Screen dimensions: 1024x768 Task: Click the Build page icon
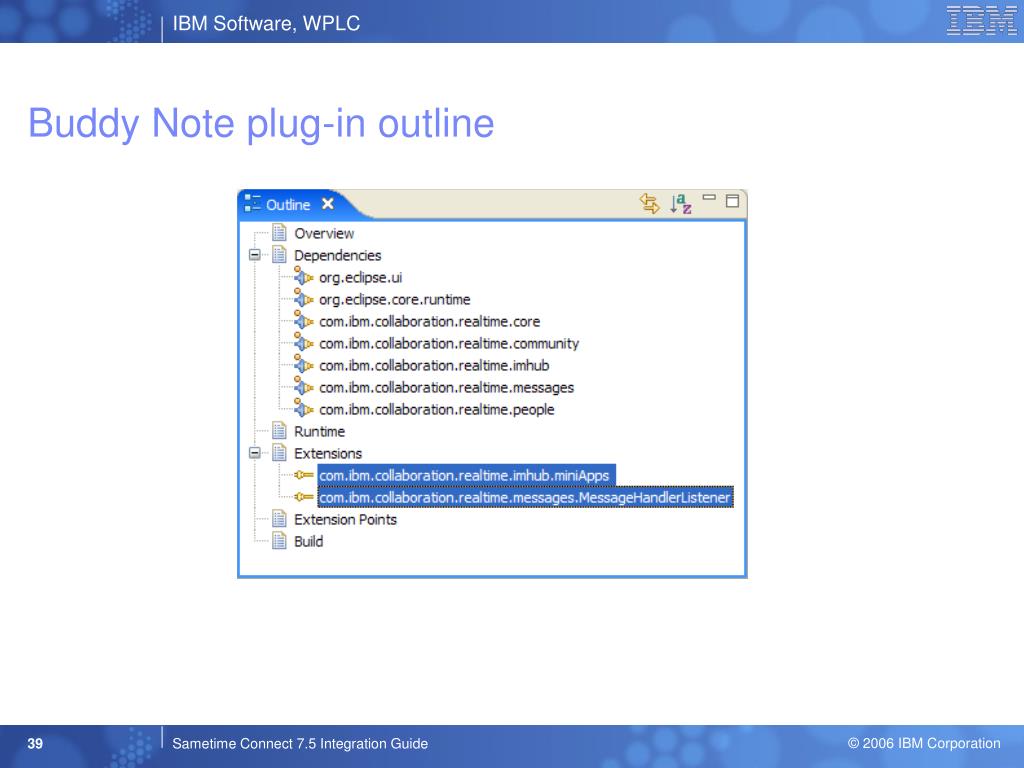(280, 541)
